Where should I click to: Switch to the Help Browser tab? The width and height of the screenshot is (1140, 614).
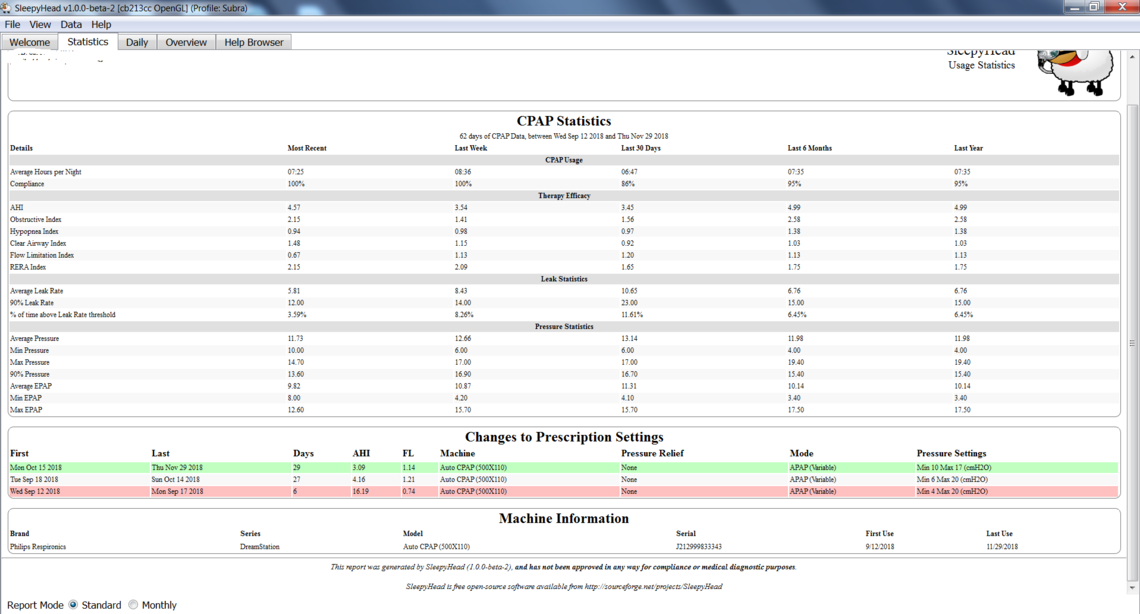(254, 42)
